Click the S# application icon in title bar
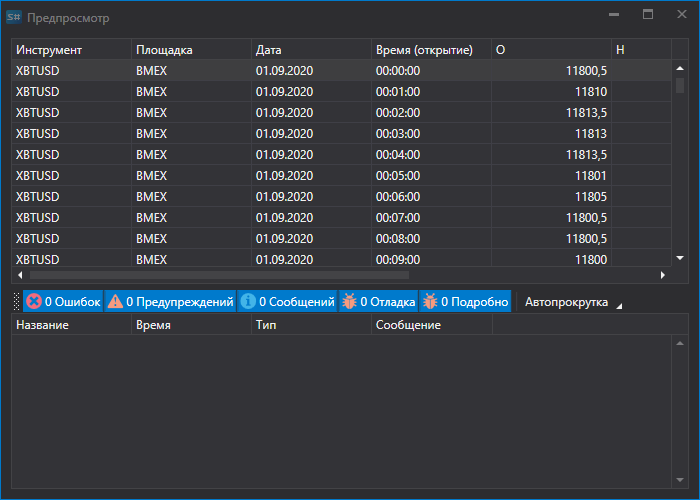Viewport: 700px width, 500px height. tap(14, 18)
